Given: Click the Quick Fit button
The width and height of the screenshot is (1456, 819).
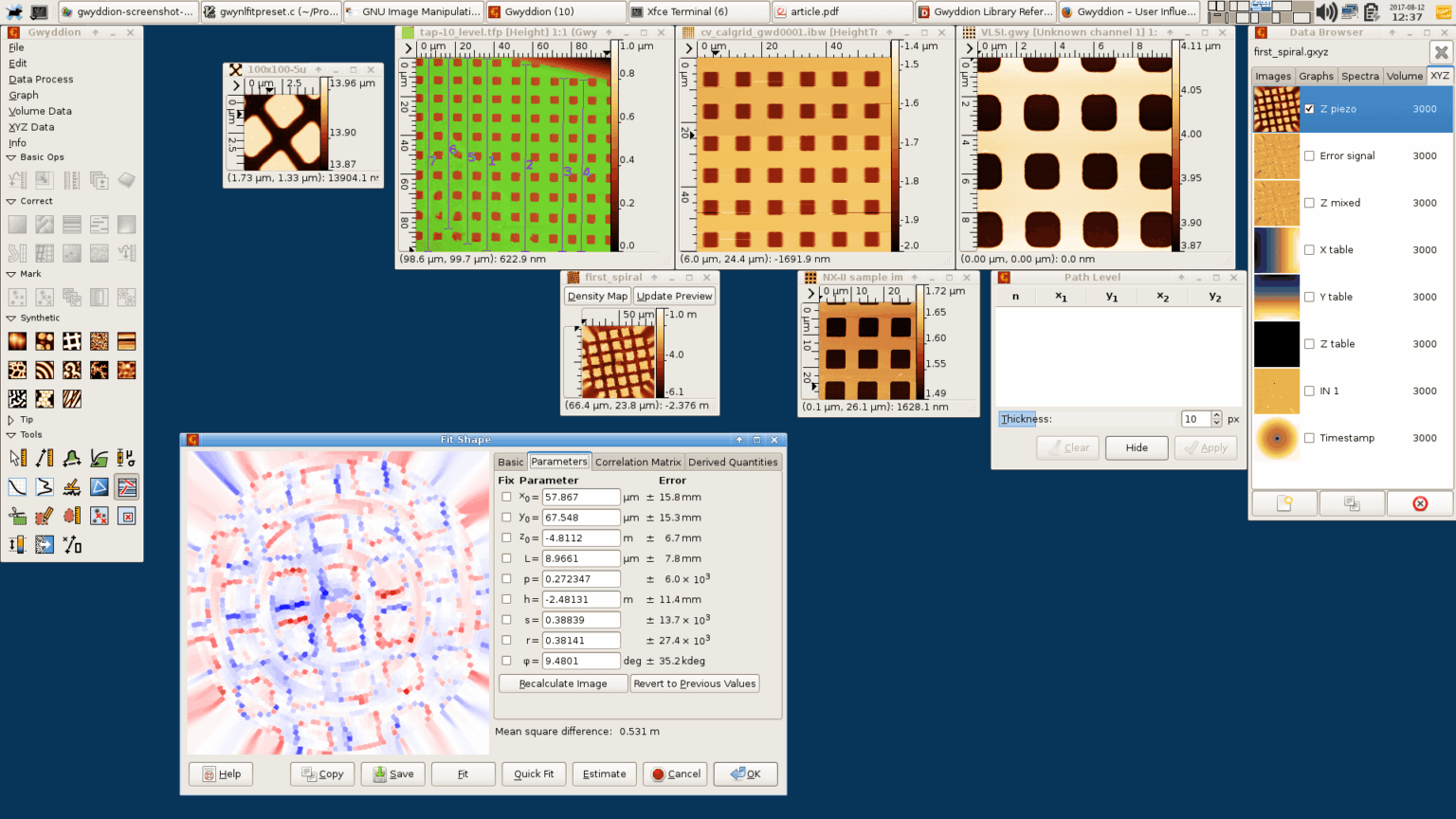Looking at the screenshot, I should [x=534, y=773].
